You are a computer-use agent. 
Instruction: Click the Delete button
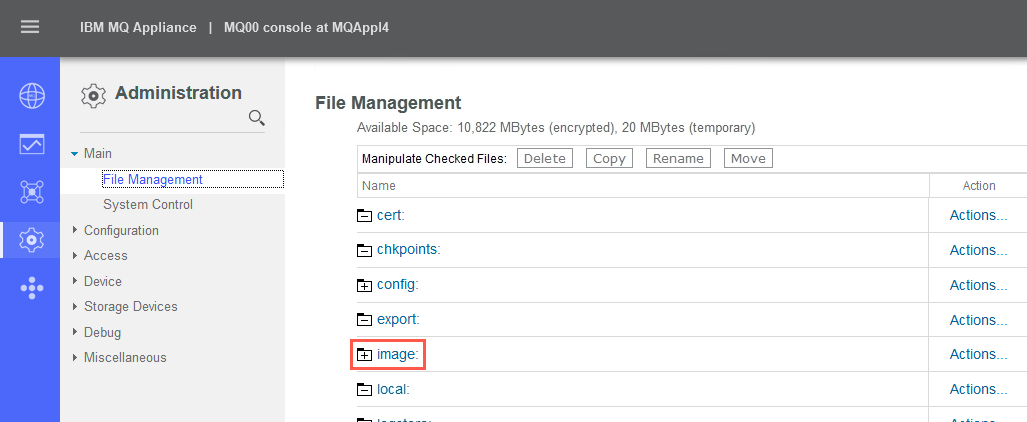(545, 158)
